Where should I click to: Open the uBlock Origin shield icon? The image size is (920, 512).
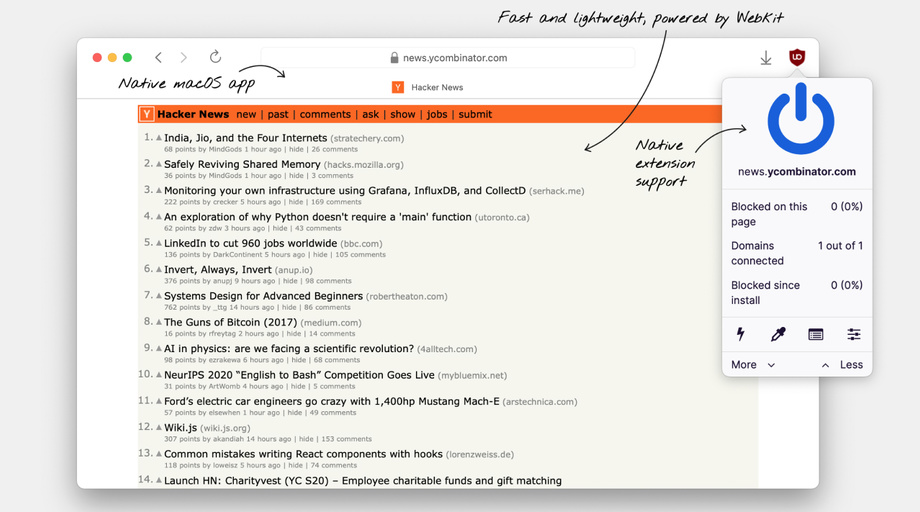point(797,57)
